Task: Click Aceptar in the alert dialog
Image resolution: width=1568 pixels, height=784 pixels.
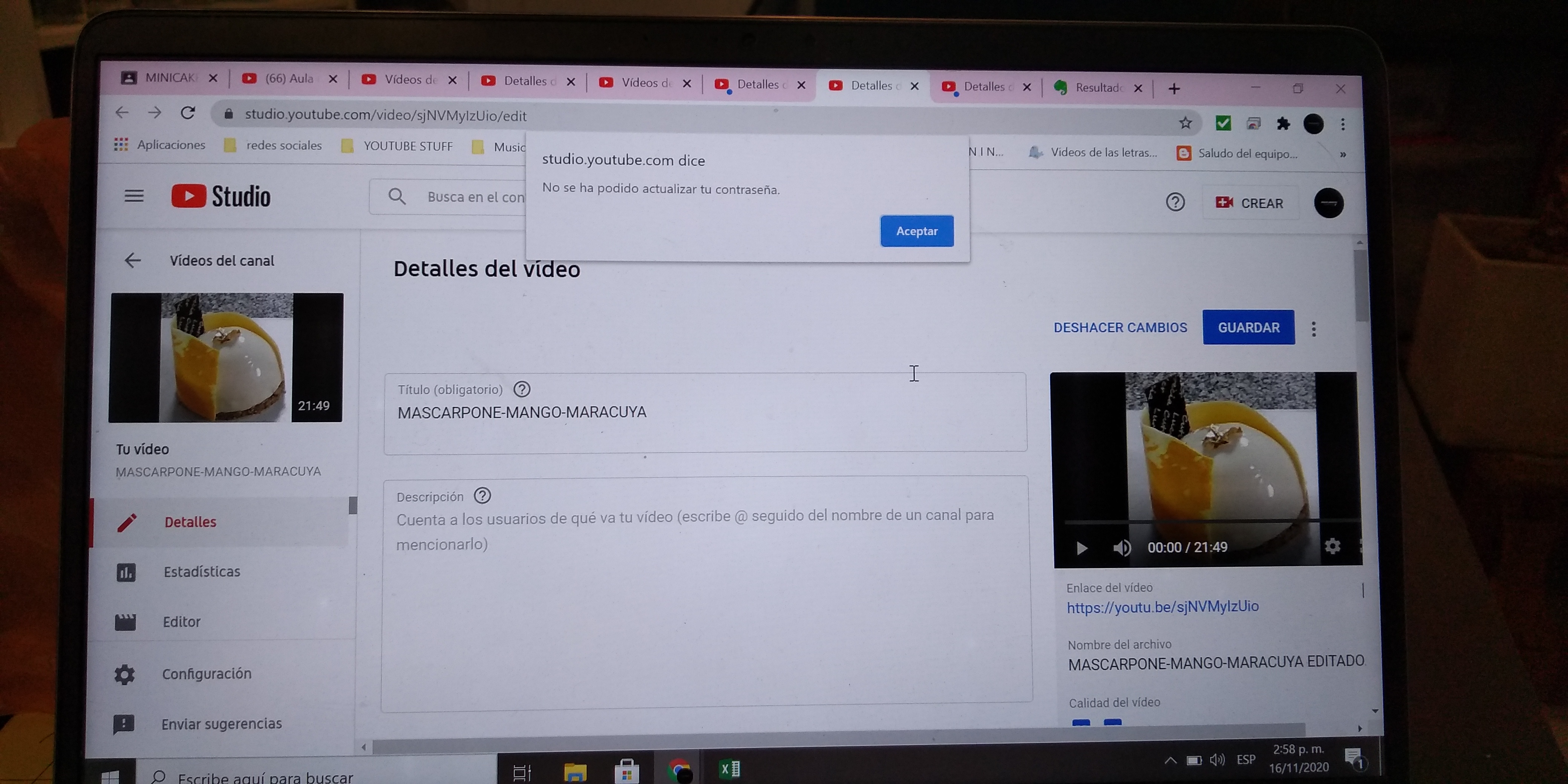Action: [x=917, y=231]
